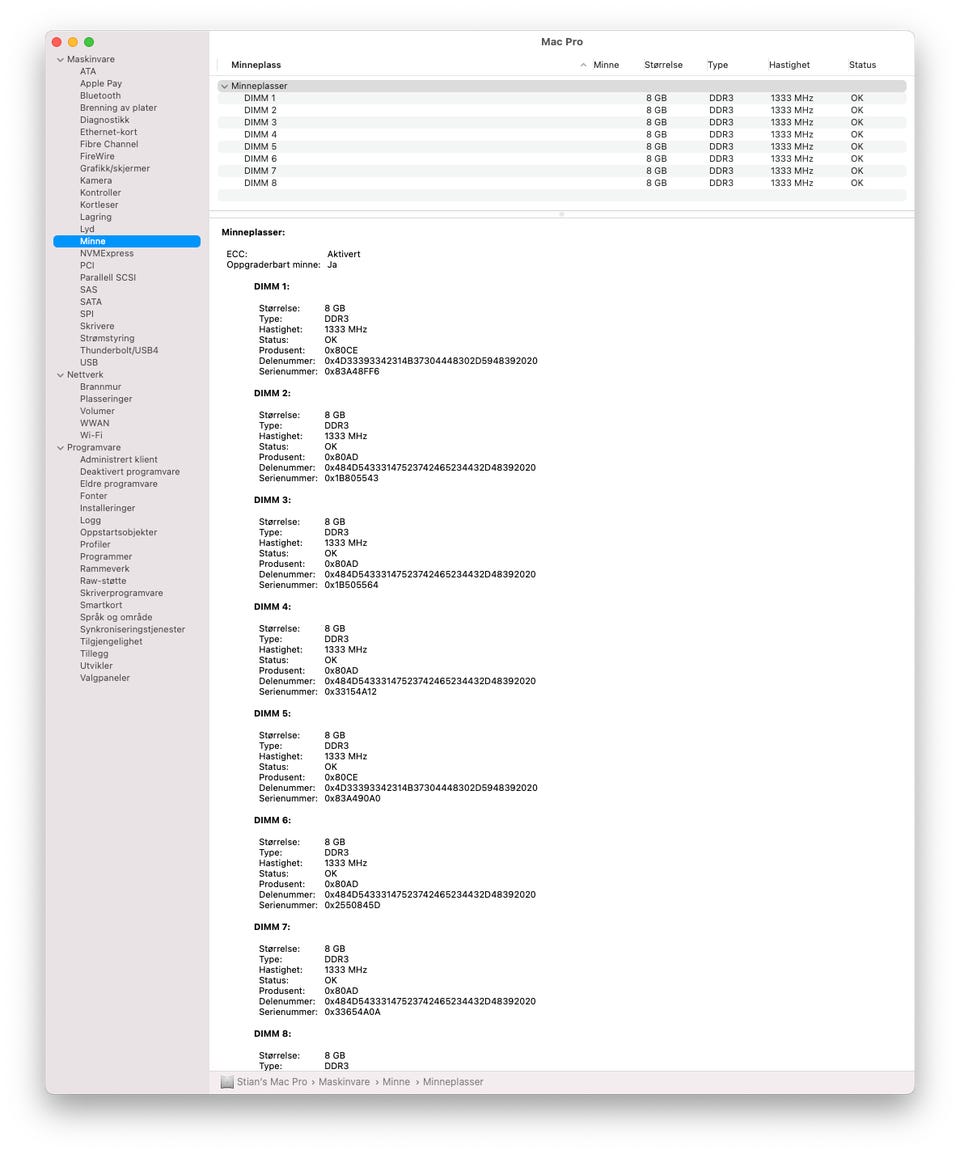Click the computer icon in path bar

[227, 1082]
